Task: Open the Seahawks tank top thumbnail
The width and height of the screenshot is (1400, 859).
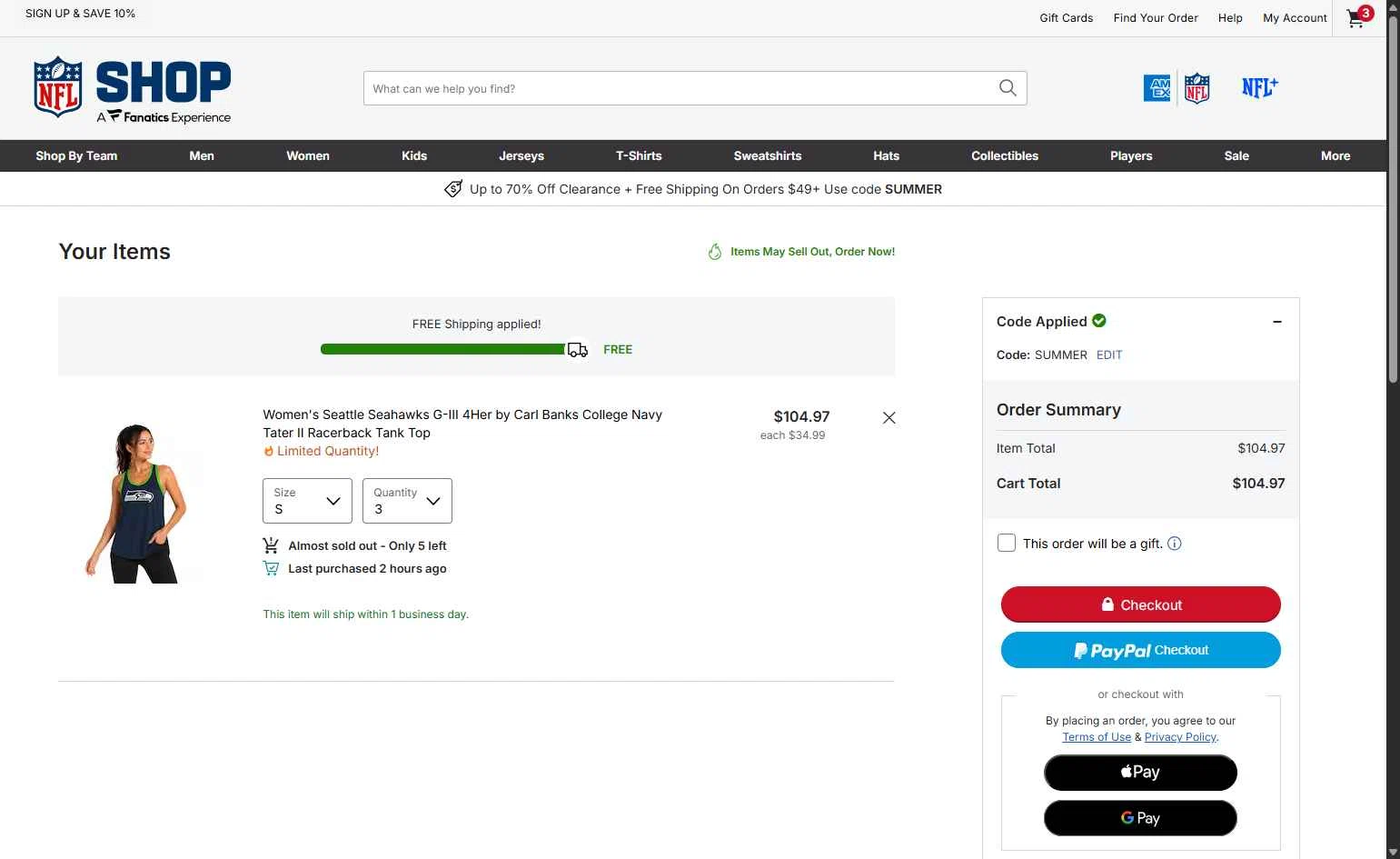Action: (135, 503)
